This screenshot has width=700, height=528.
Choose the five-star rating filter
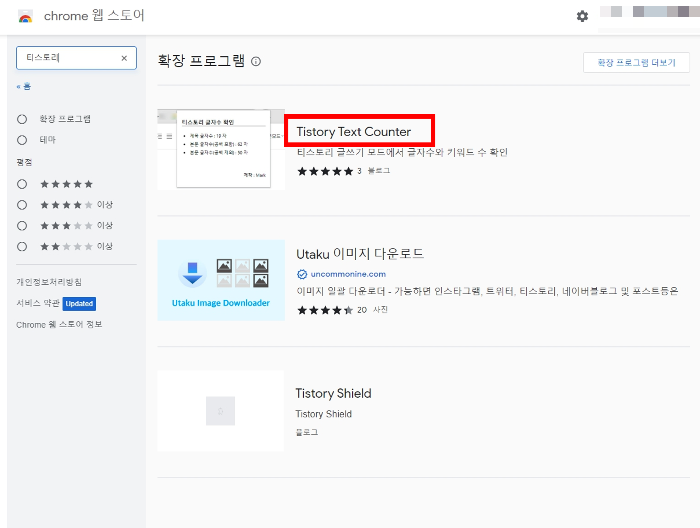(22, 184)
